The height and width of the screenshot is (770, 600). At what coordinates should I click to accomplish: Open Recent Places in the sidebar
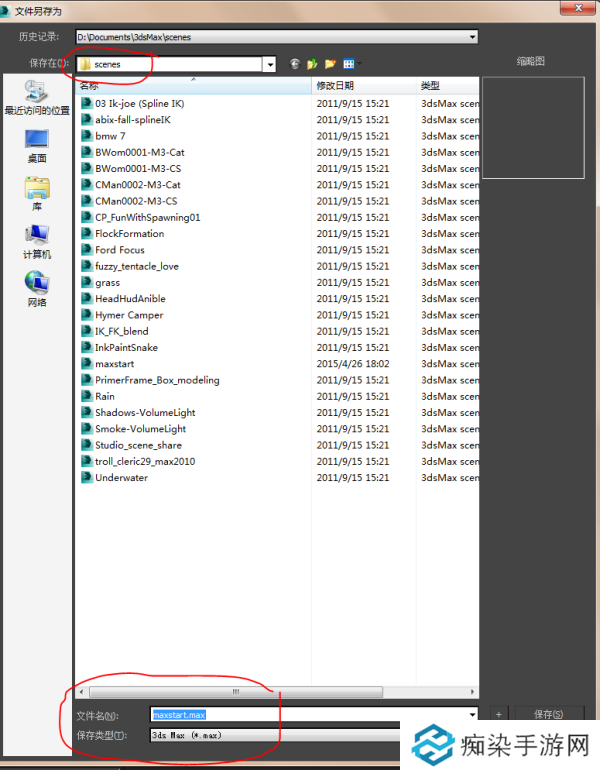(x=37, y=100)
